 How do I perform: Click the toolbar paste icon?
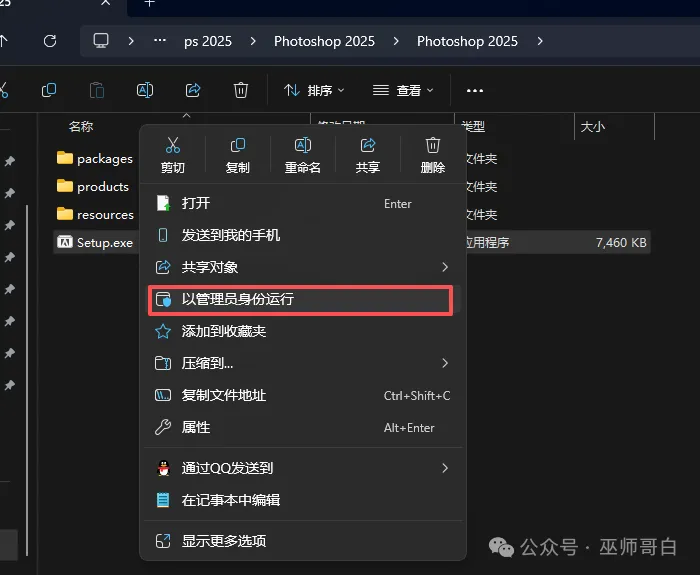click(x=97, y=91)
